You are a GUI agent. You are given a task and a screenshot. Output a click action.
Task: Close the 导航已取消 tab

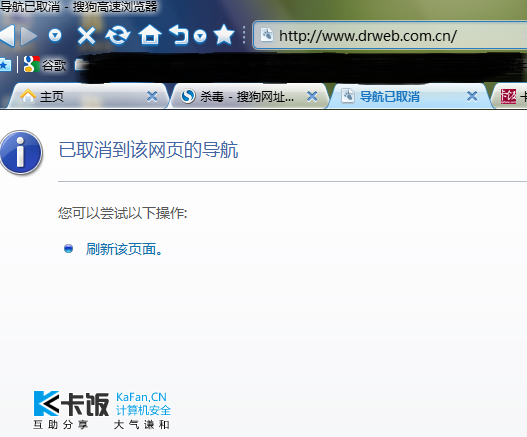click(x=472, y=97)
